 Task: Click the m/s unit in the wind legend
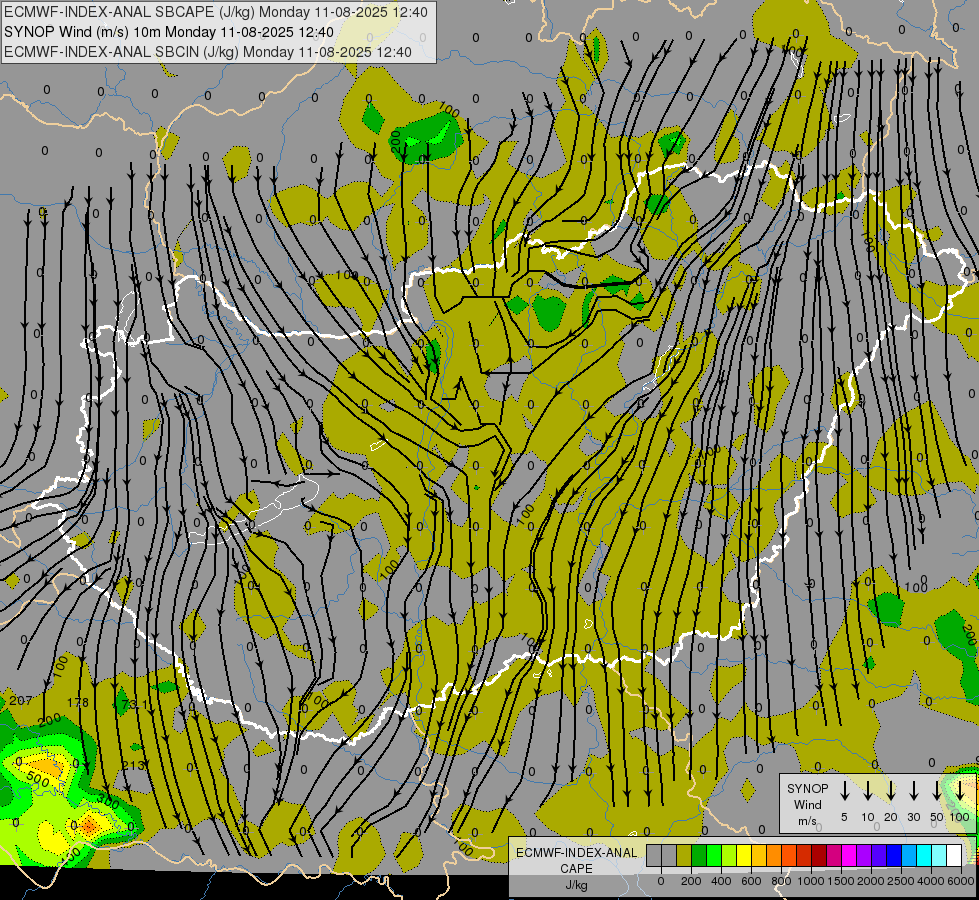[807, 821]
